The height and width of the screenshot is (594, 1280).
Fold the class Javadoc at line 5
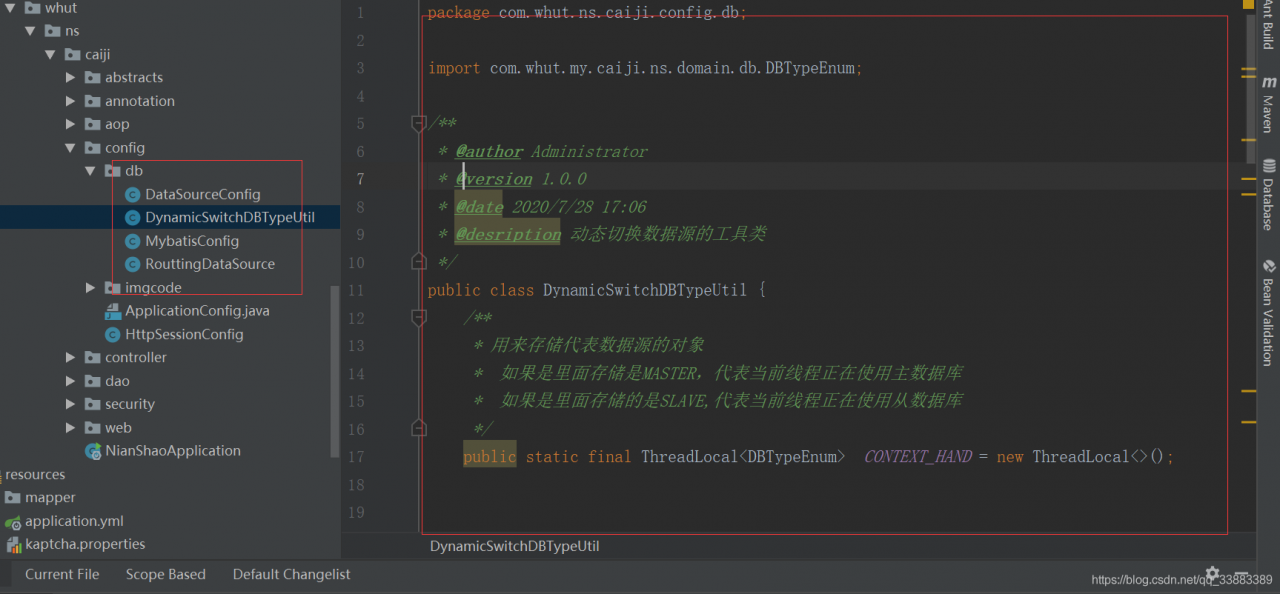[x=419, y=124]
